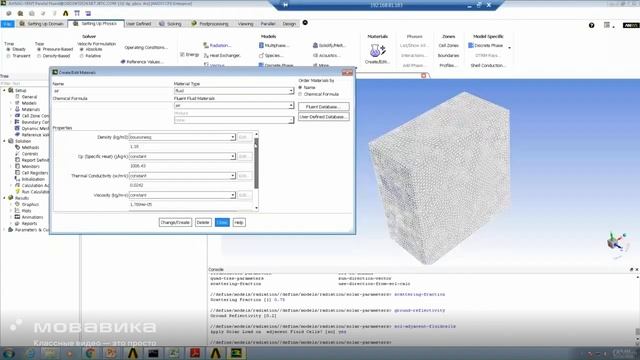Click the layout options icon beside help
This screenshot has height=360, width=640.
607,25
